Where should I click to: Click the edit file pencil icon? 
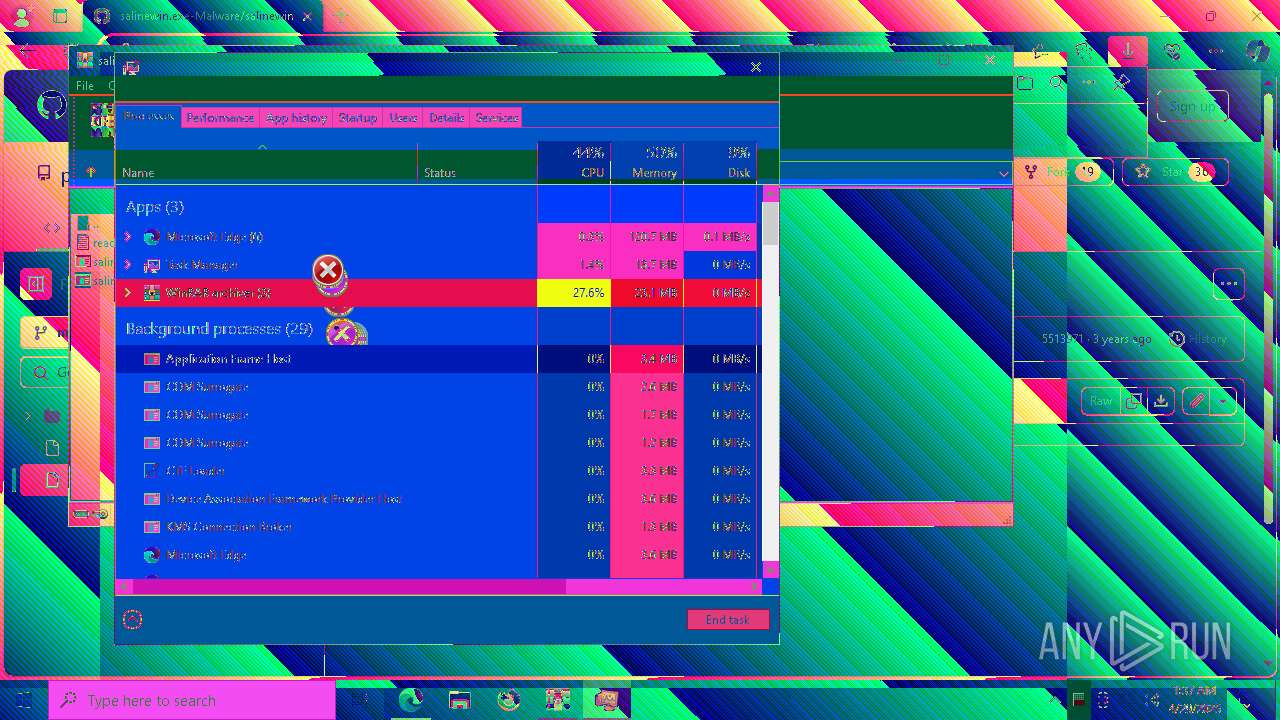tap(1195, 401)
